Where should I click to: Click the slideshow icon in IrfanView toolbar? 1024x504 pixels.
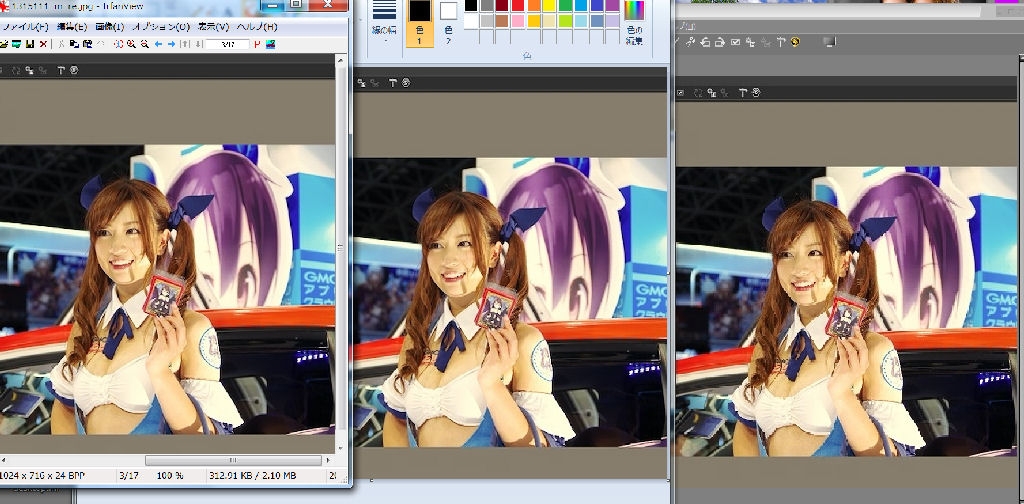point(16,44)
